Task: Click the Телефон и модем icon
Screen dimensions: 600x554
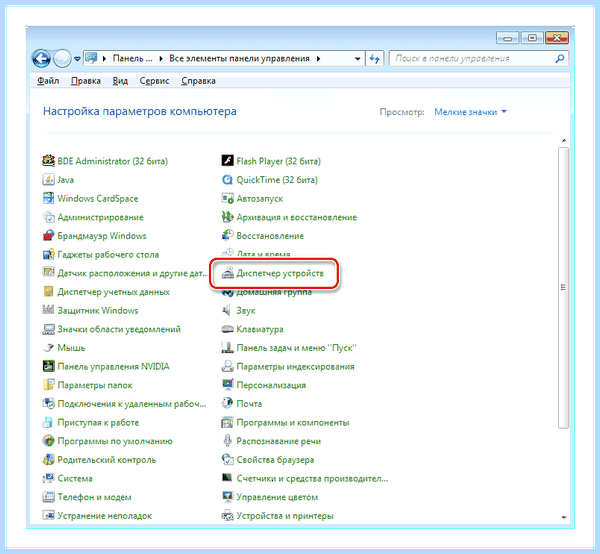Action: click(48, 497)
